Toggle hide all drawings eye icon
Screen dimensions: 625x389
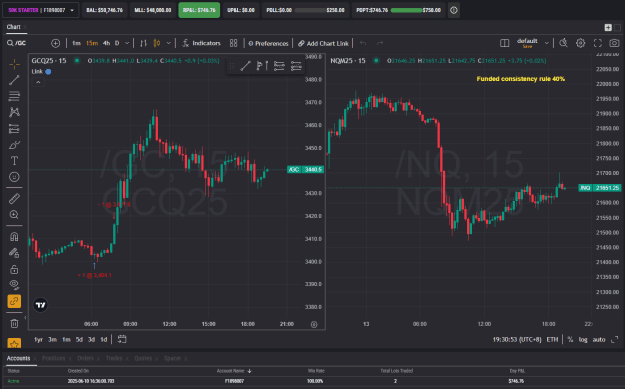click(14, 285)
